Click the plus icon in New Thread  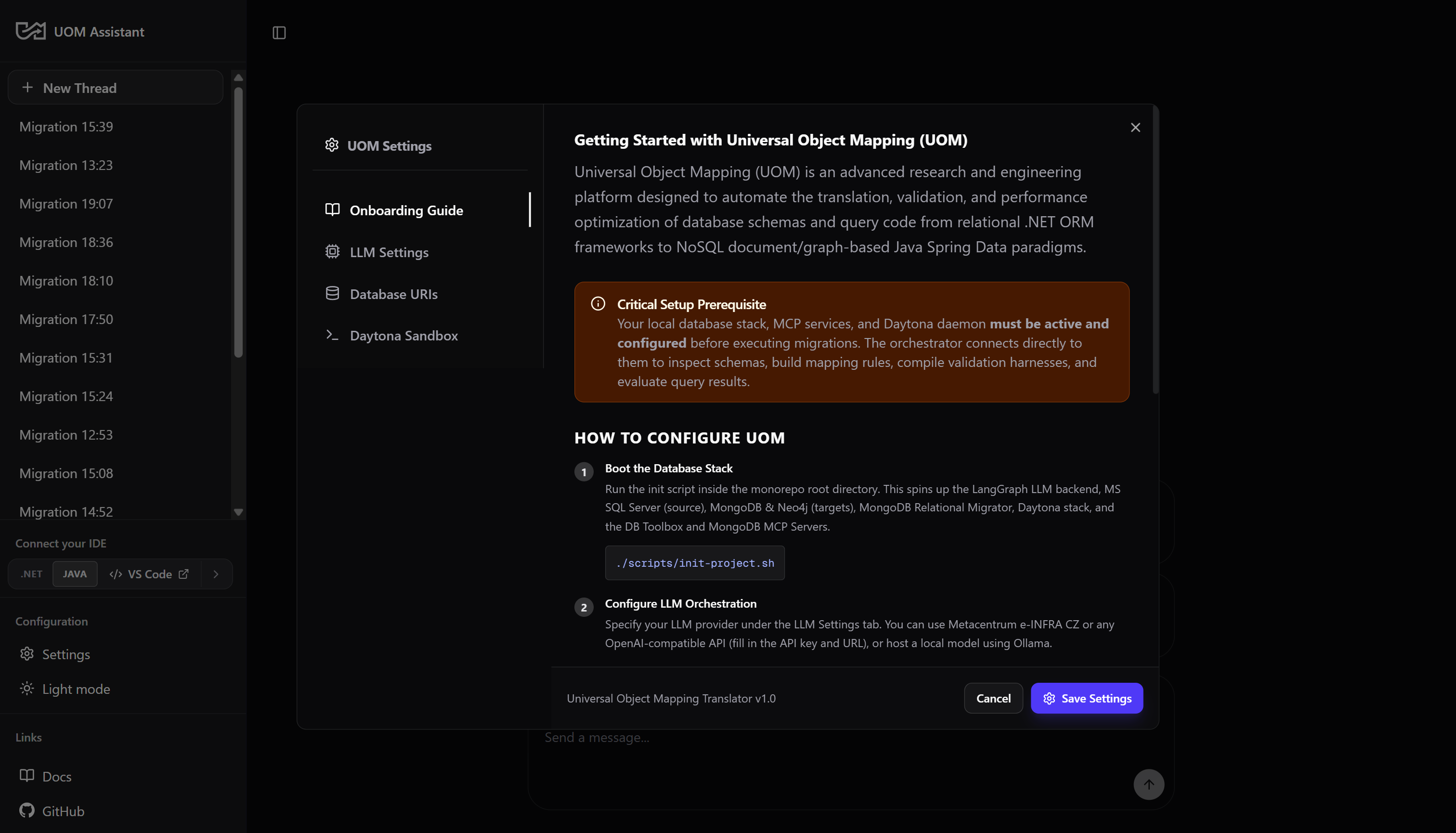coord(27,88)
